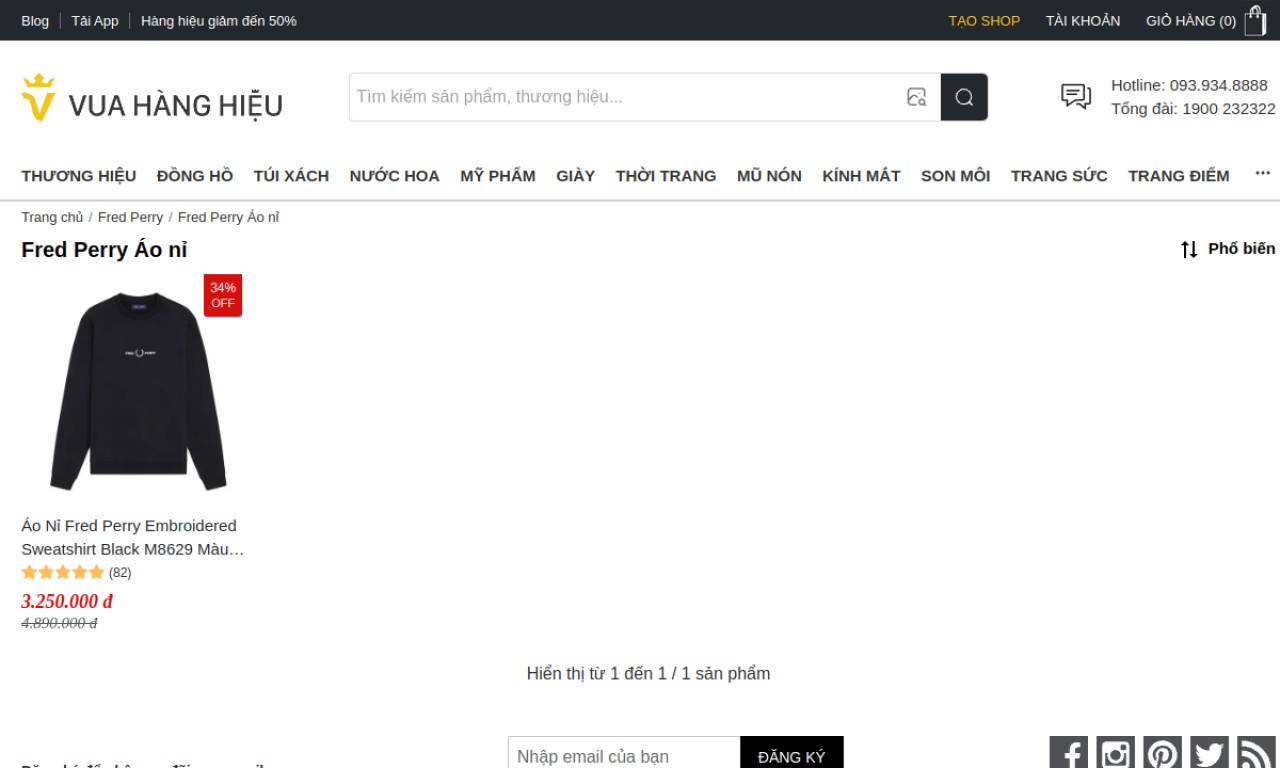The image size is (1280, 768).
Task: Open the chat support icon
Action: click(1076, 97)
